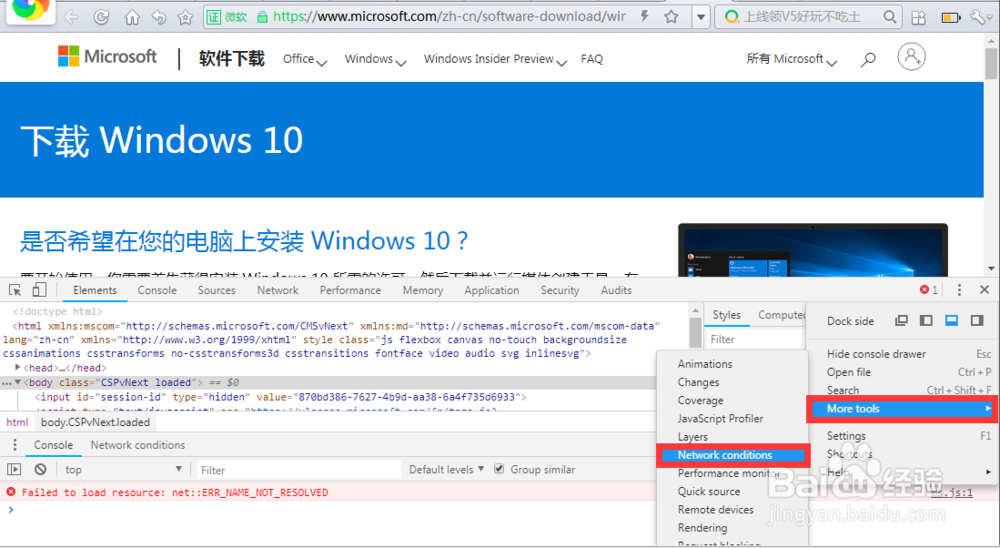The image size is (1000, 548).
Task: Switch to the Application tab
Action: [491, 290]
